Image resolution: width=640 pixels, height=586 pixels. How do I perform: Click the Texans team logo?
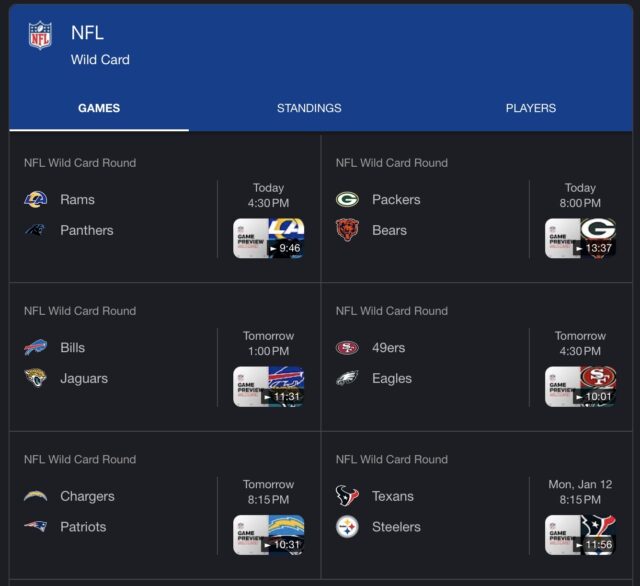tap(347, 496)
